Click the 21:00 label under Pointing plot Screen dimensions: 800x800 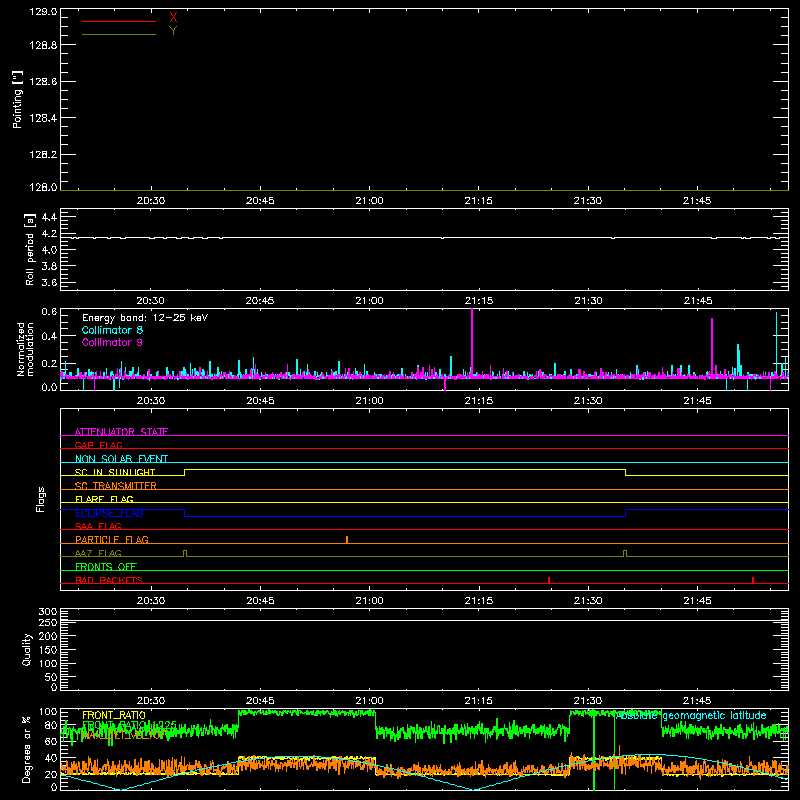369,201
